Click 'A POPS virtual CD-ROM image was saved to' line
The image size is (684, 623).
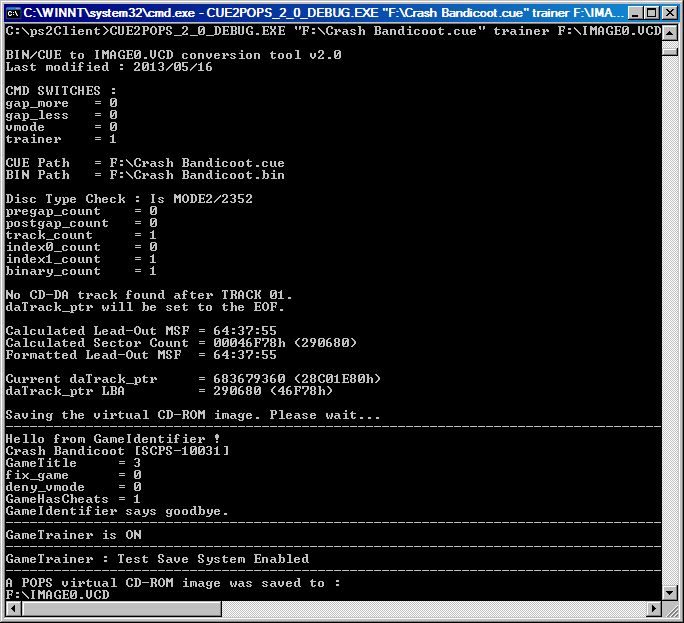173,583
